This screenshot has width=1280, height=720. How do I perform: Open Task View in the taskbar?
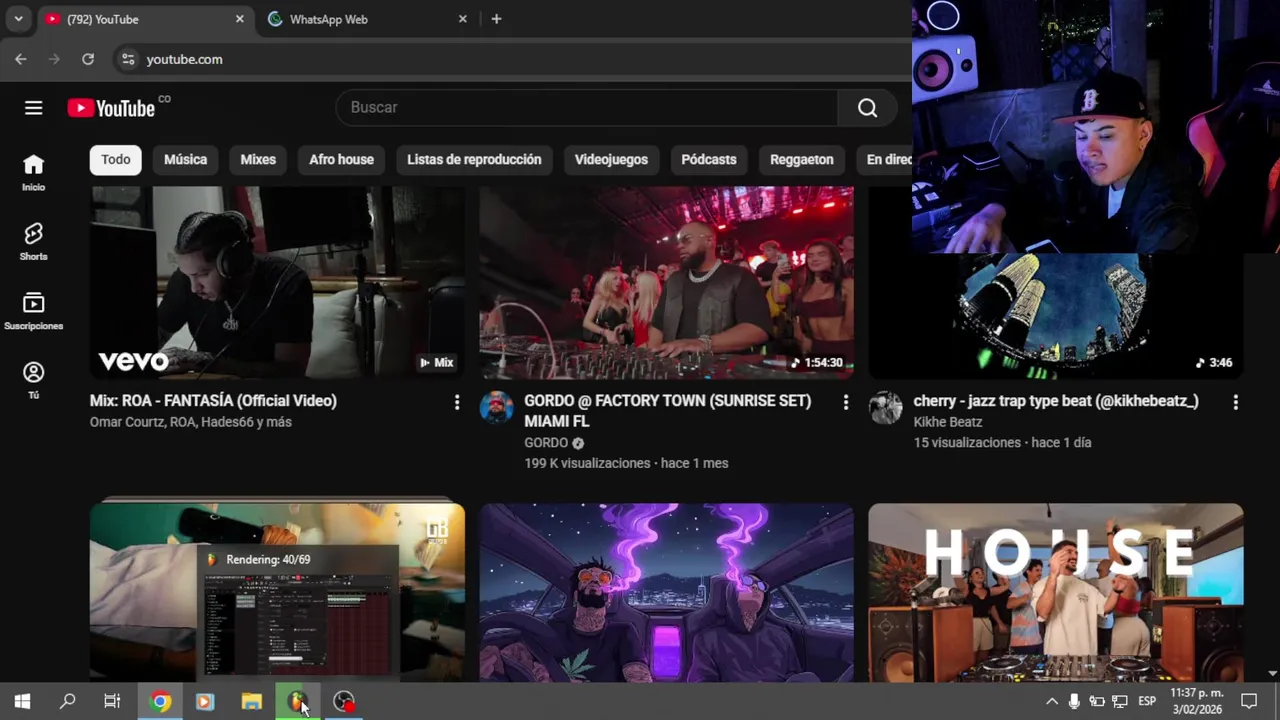pyautogui.click(x=112, y=702)
